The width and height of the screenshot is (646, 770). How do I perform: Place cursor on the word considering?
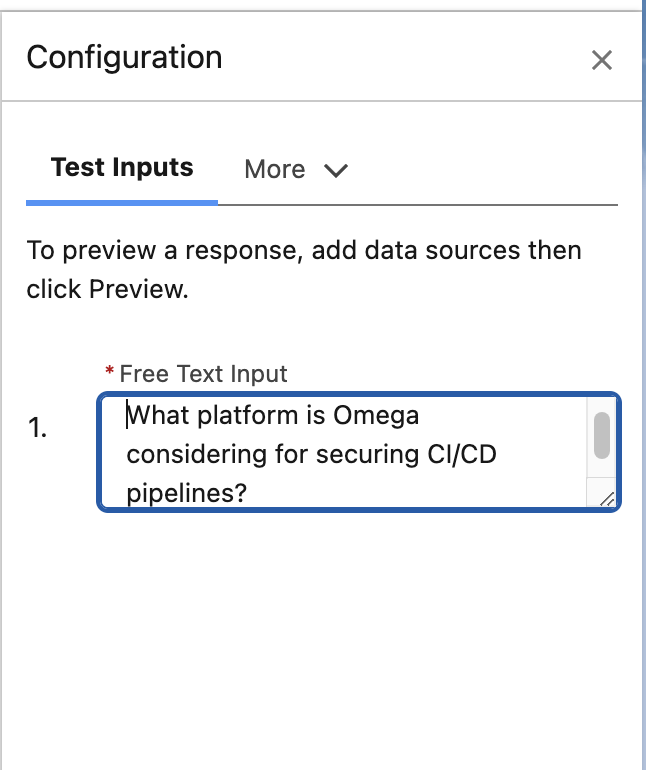pos(187,455)
